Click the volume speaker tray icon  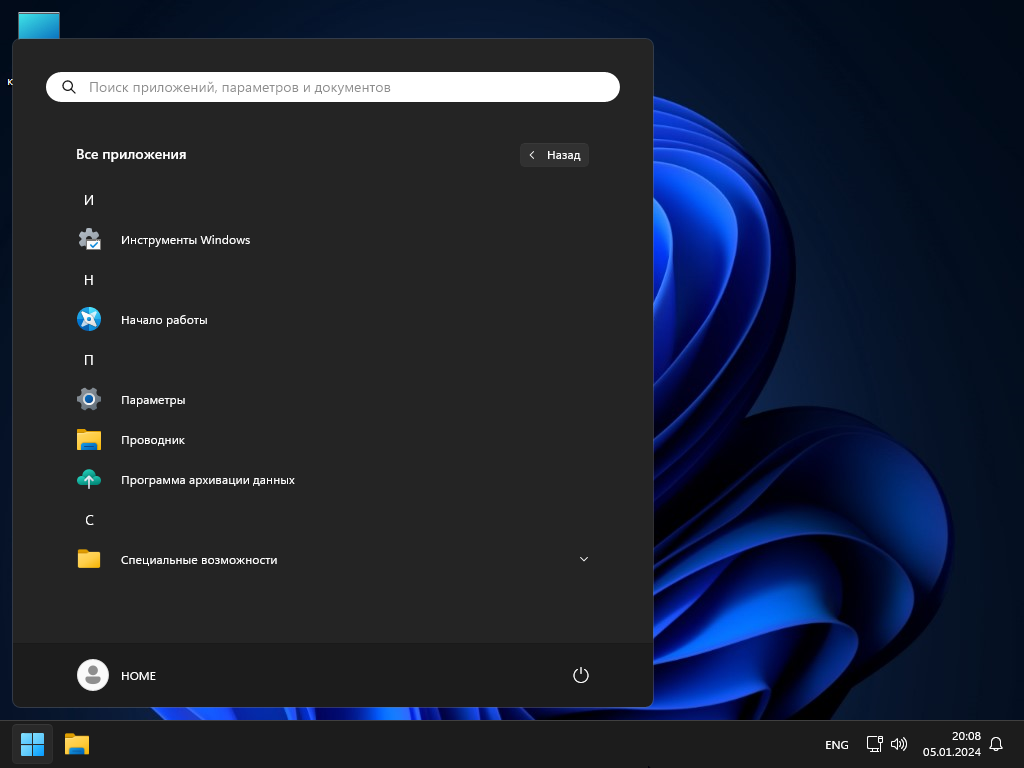pos(899,744)
